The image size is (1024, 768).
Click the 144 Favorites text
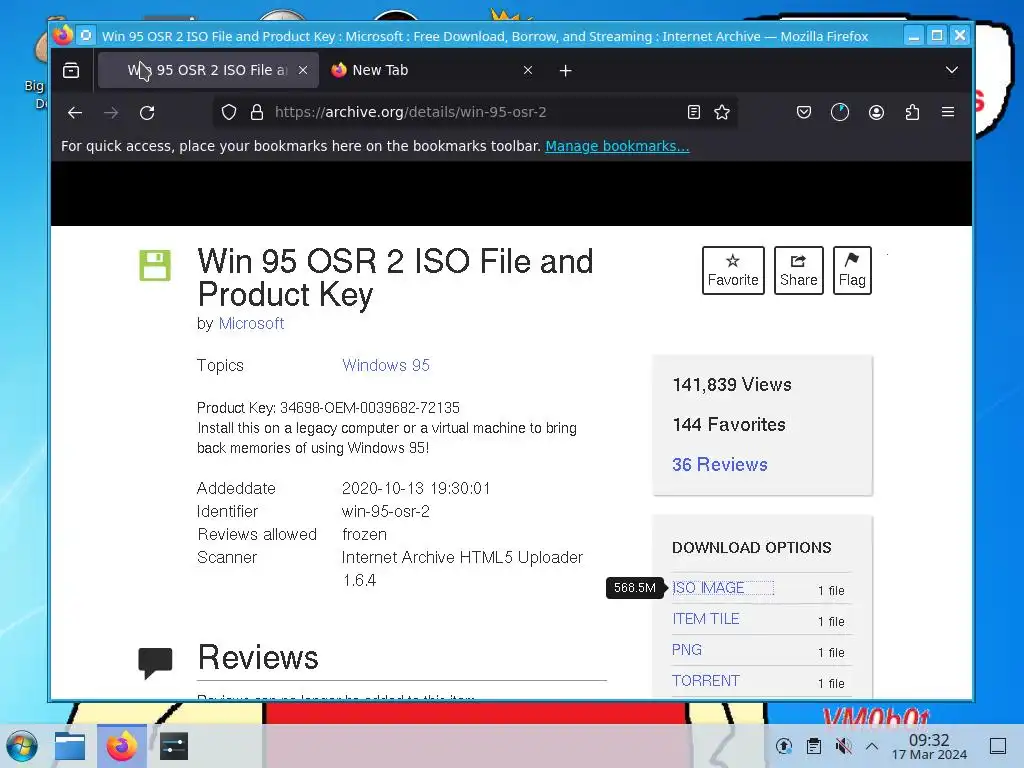(729, 424)
